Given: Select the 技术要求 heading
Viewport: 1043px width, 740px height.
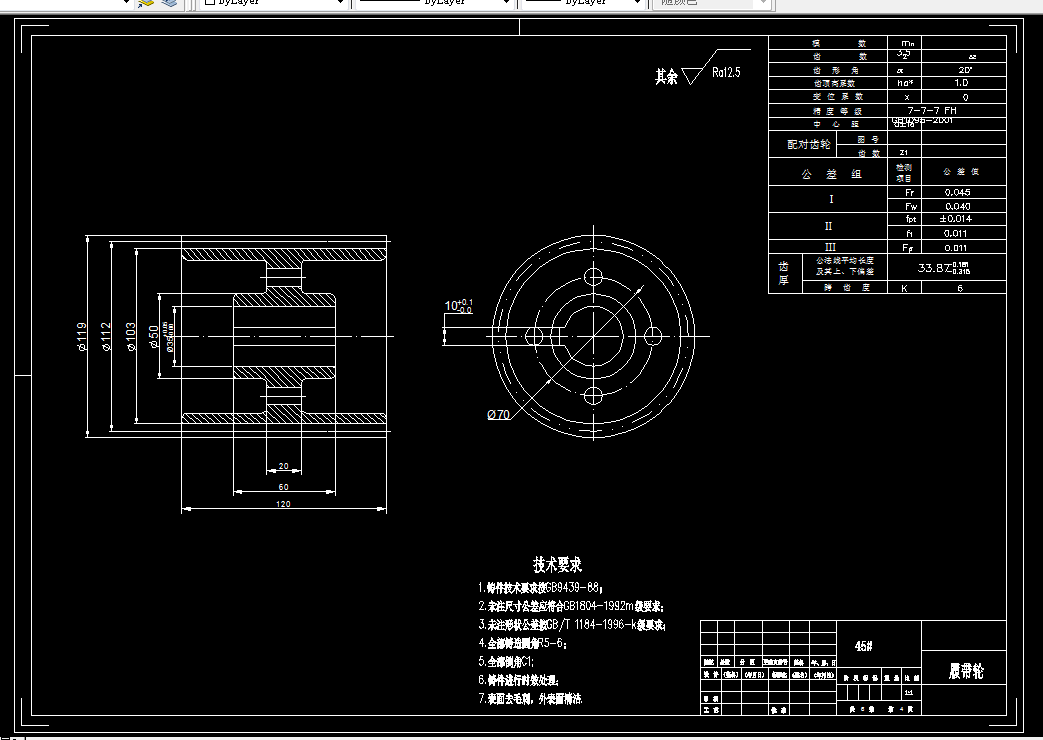Looking at the screenshot, I should tap(557, 564).
